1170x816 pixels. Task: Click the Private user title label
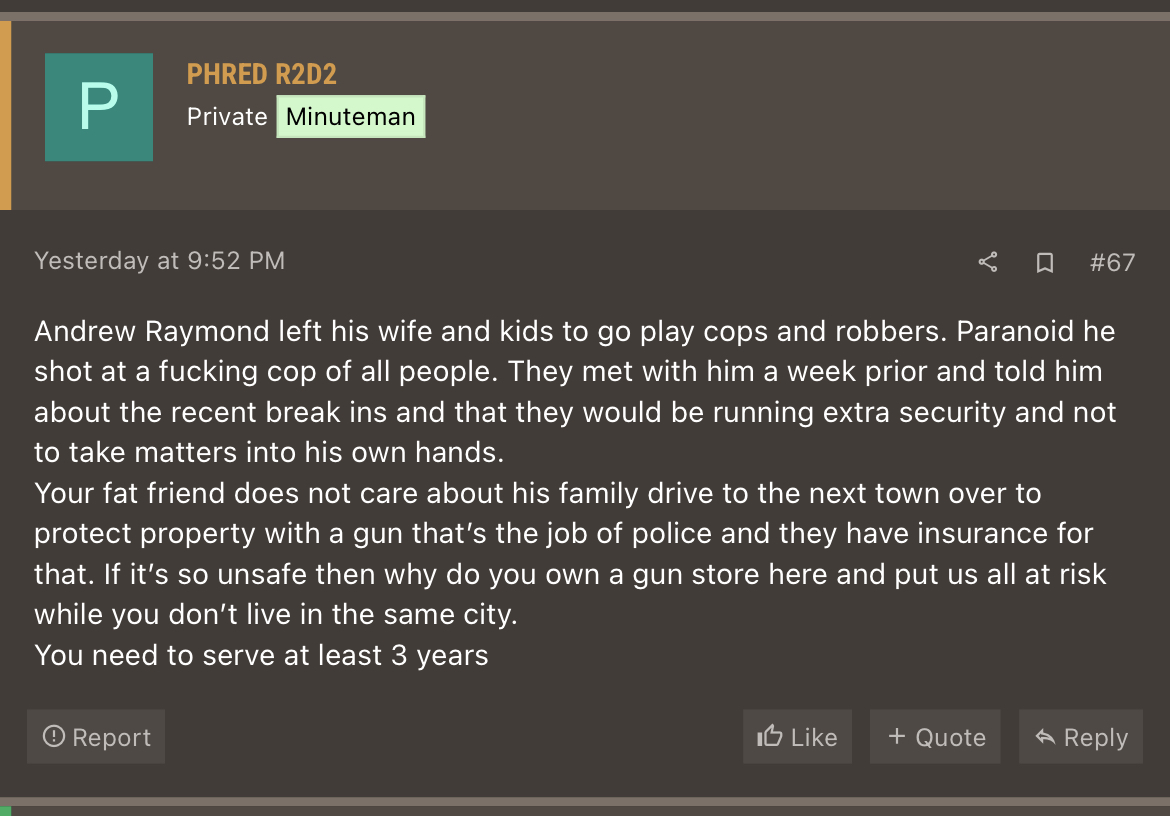[x=227, y=117]
